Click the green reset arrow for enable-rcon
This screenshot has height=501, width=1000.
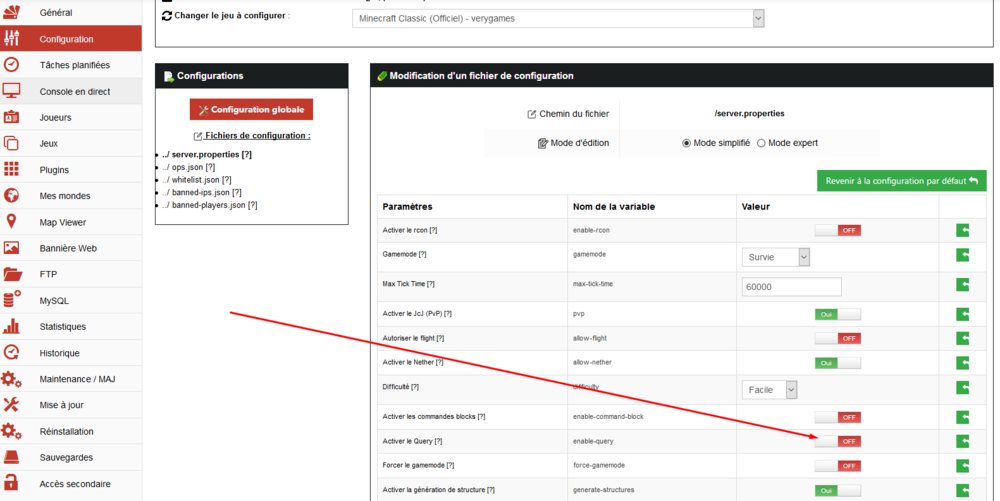click(962, 230)
